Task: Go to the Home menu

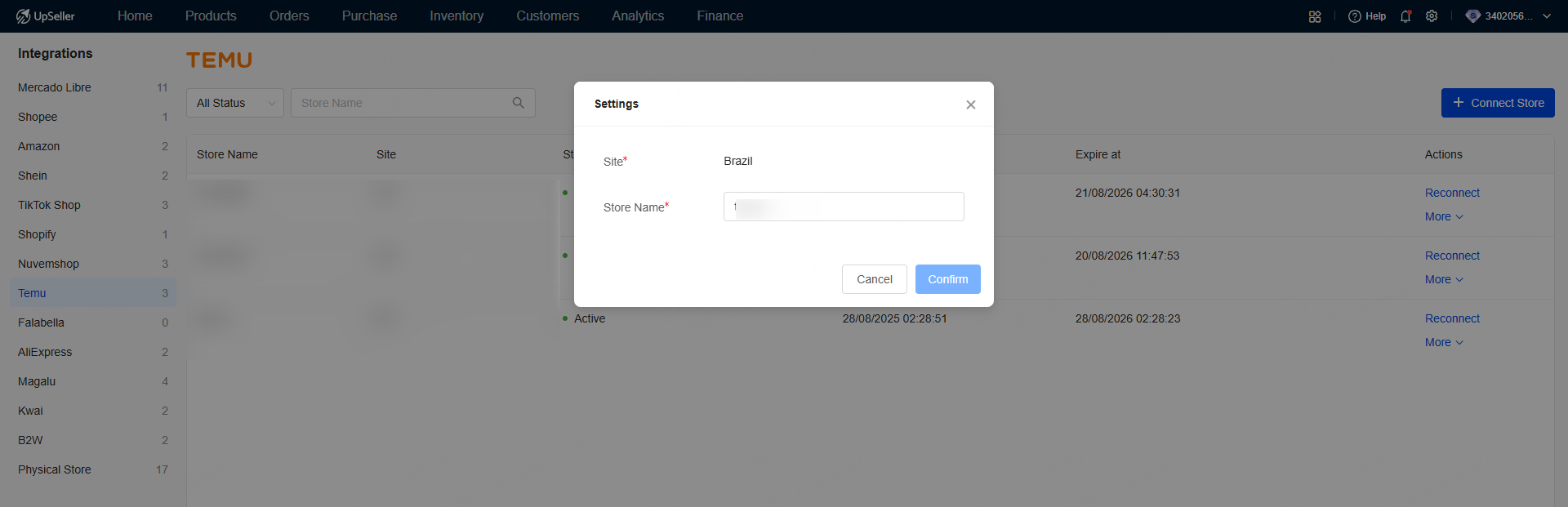Action: (x=135, y=16)
